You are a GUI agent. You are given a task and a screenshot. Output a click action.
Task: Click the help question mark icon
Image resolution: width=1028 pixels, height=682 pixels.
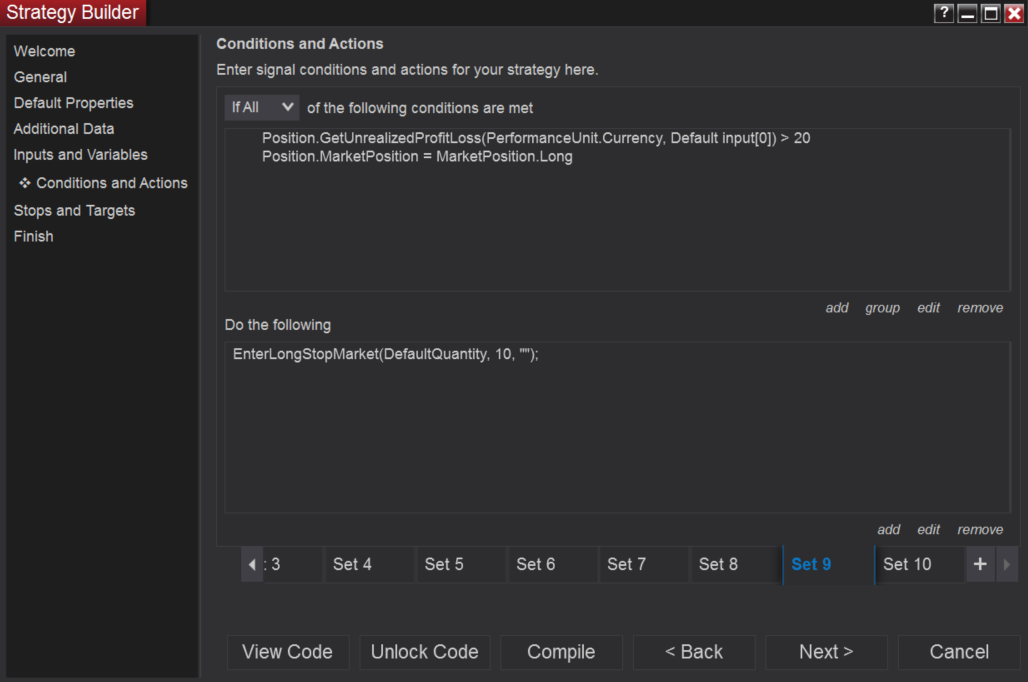point(943,13)
